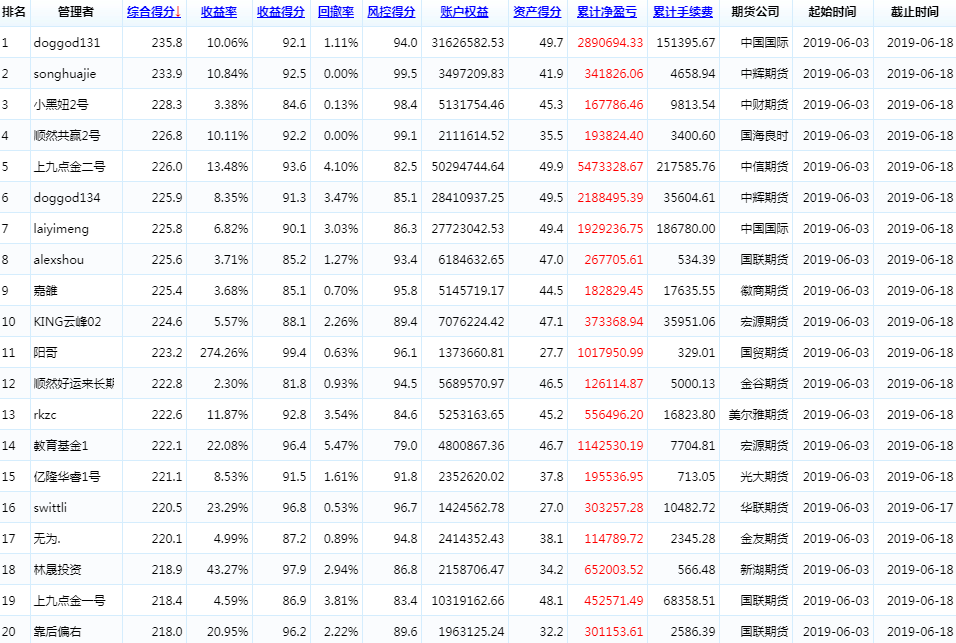Click futures company 光大期货
The image size is (956, 643).
tap(765, 477)
